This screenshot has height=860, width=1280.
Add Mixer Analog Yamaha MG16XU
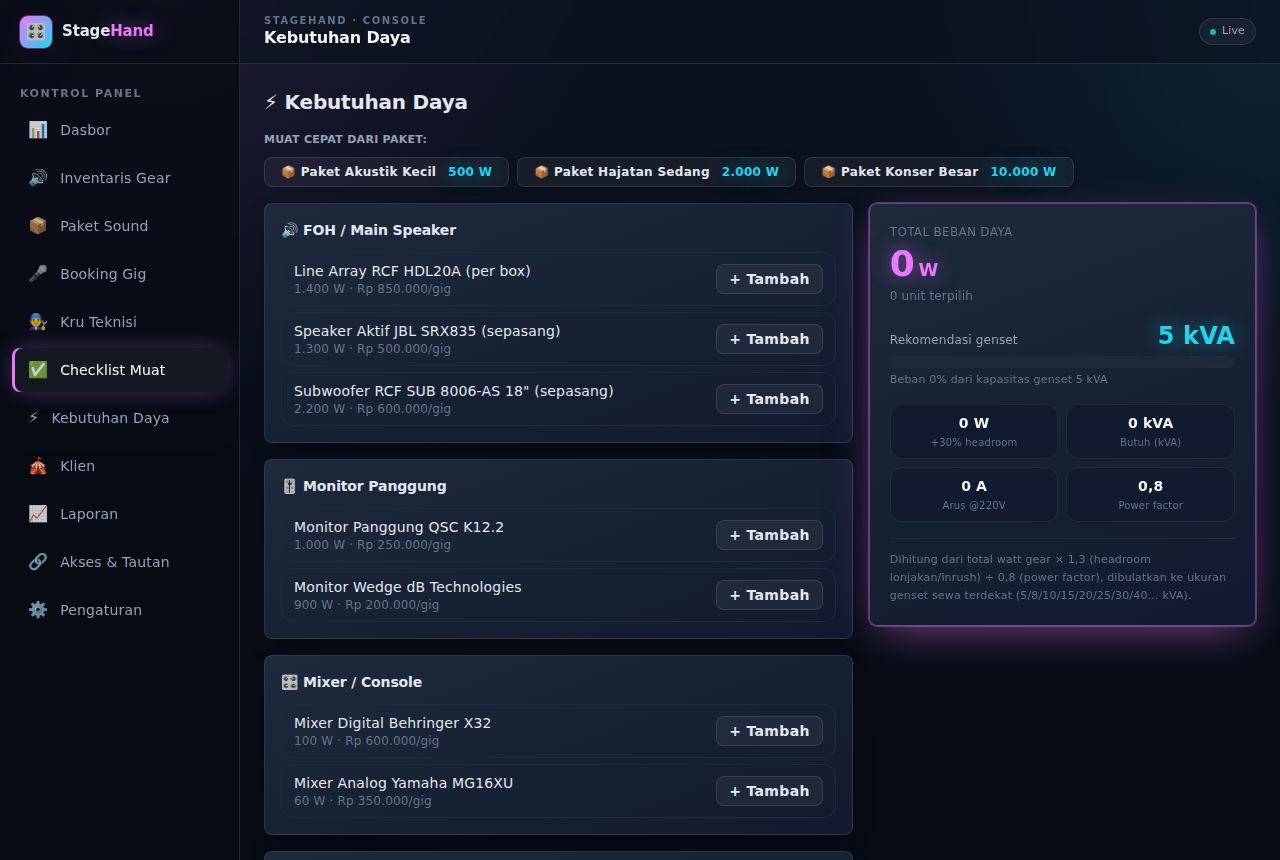click(769, 791)
